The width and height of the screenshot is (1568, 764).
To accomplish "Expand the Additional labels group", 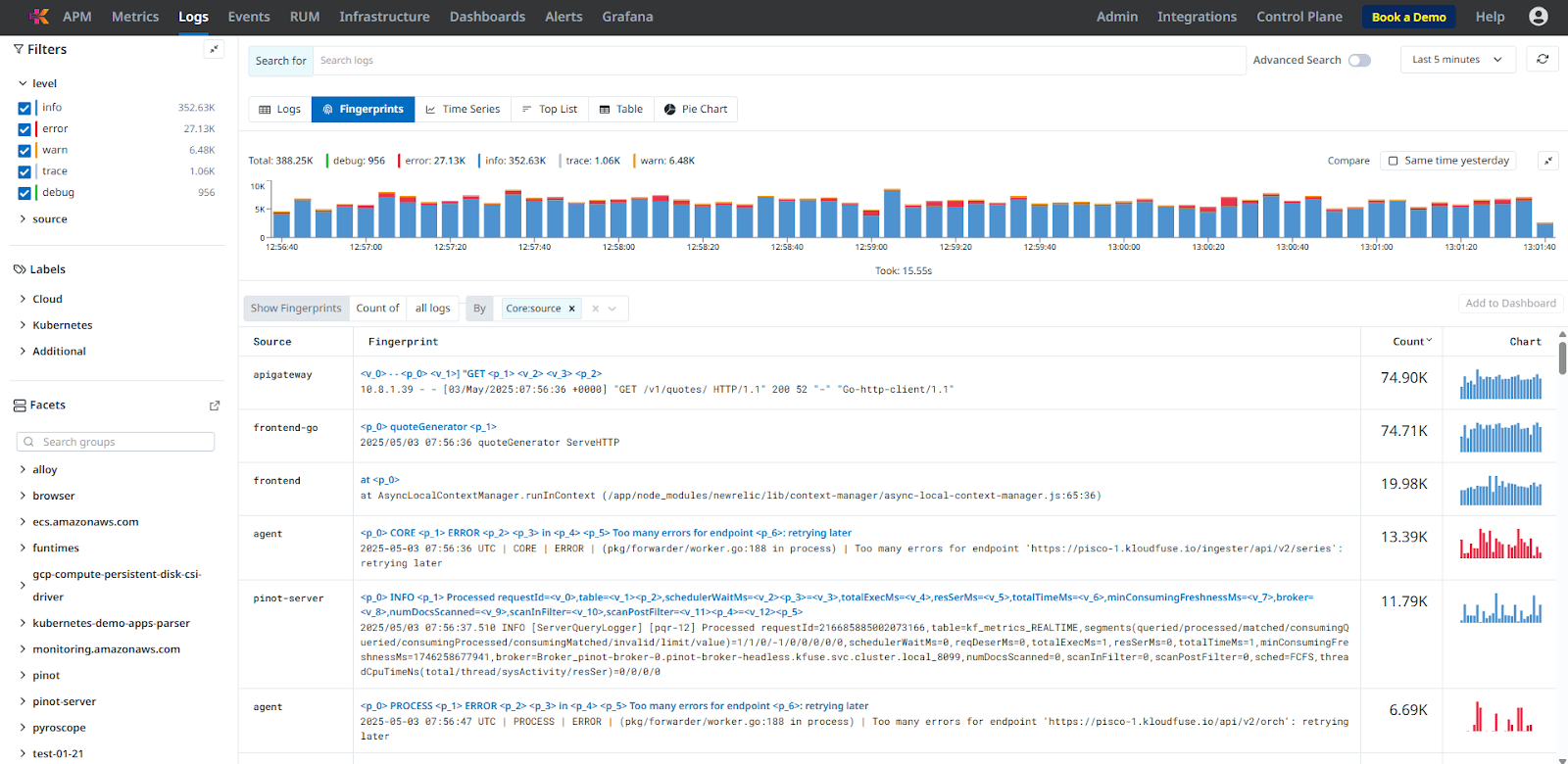I will (23, 351).
